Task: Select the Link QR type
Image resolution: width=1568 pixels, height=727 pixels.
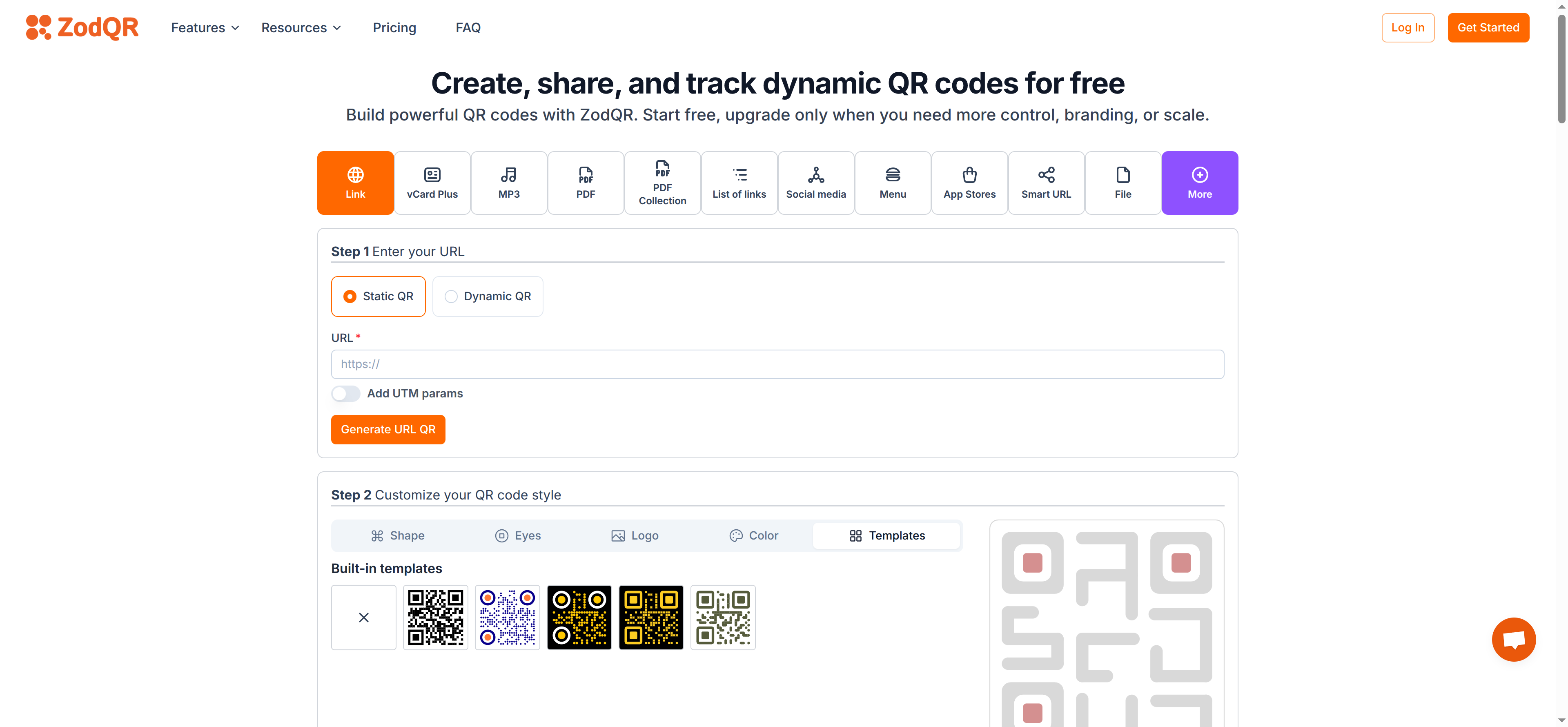Action: 356,183
